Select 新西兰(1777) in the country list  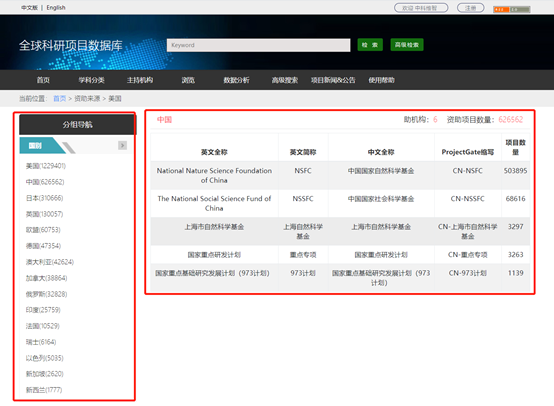point(44,390)
